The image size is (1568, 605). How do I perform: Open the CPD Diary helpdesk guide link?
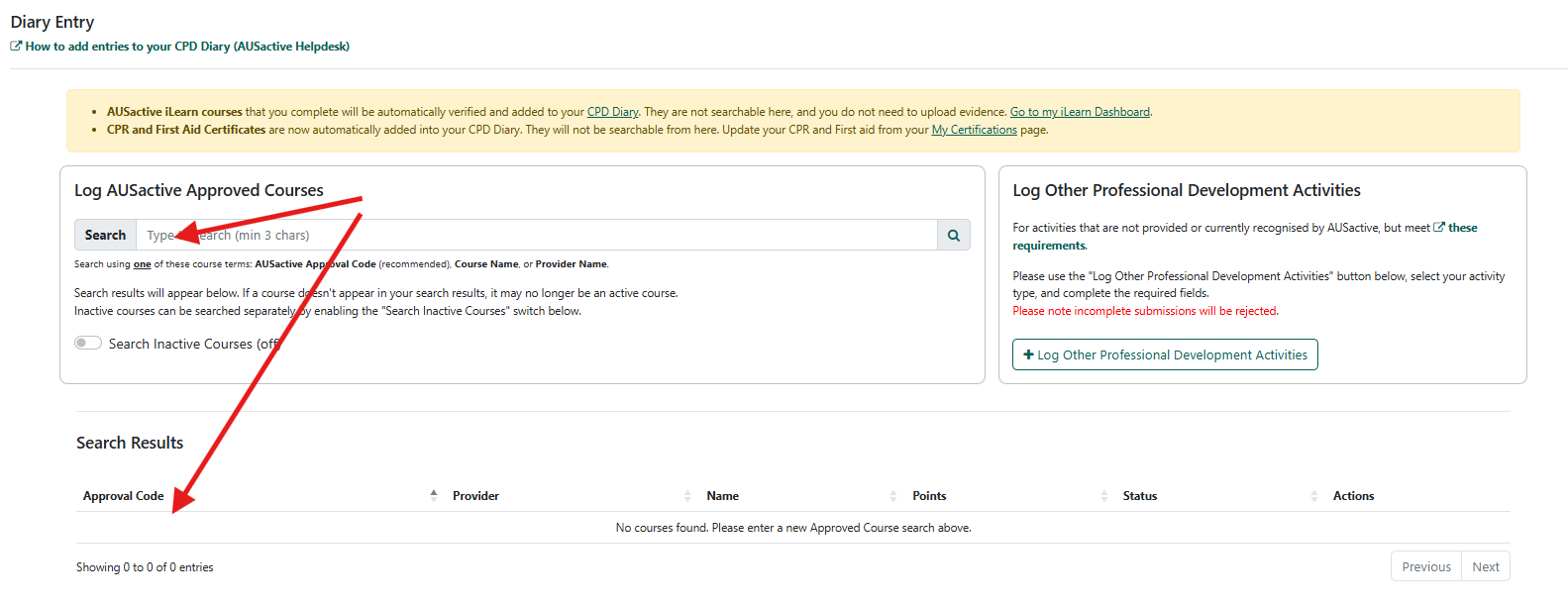(x=179, y=47)
